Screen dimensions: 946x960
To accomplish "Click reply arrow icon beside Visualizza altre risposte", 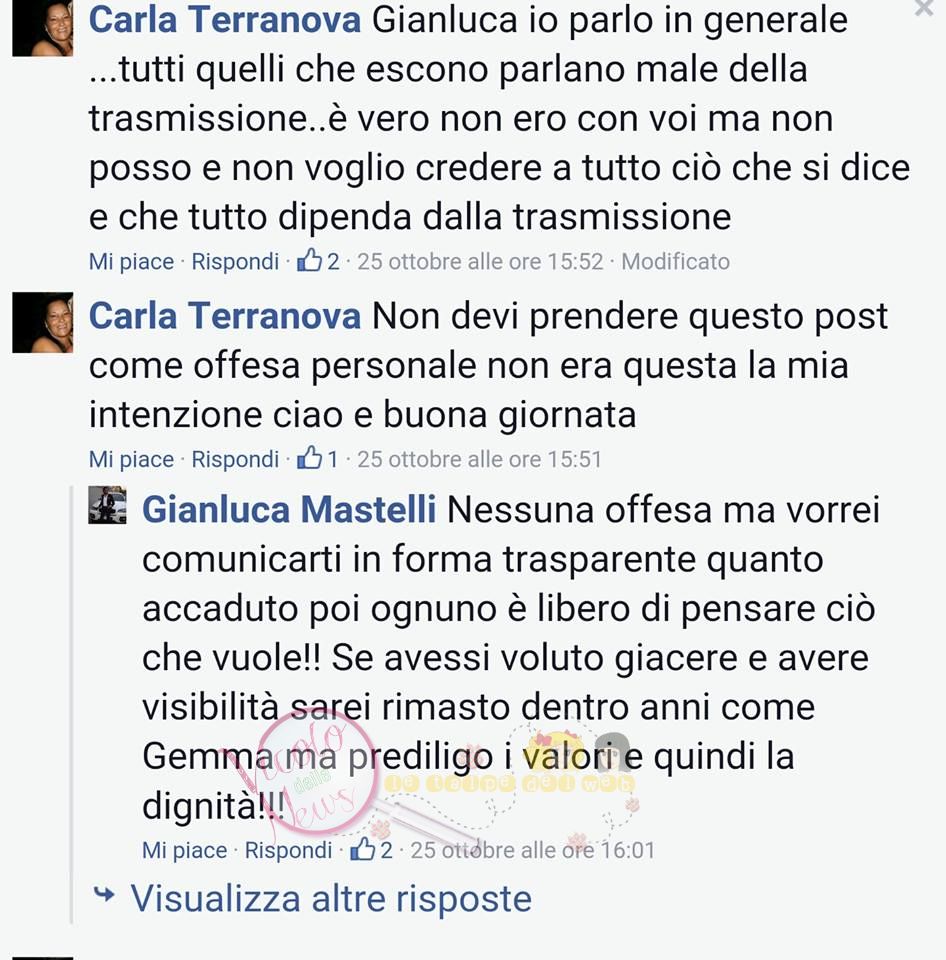I will pyautogui.click(x=104, y=894).
